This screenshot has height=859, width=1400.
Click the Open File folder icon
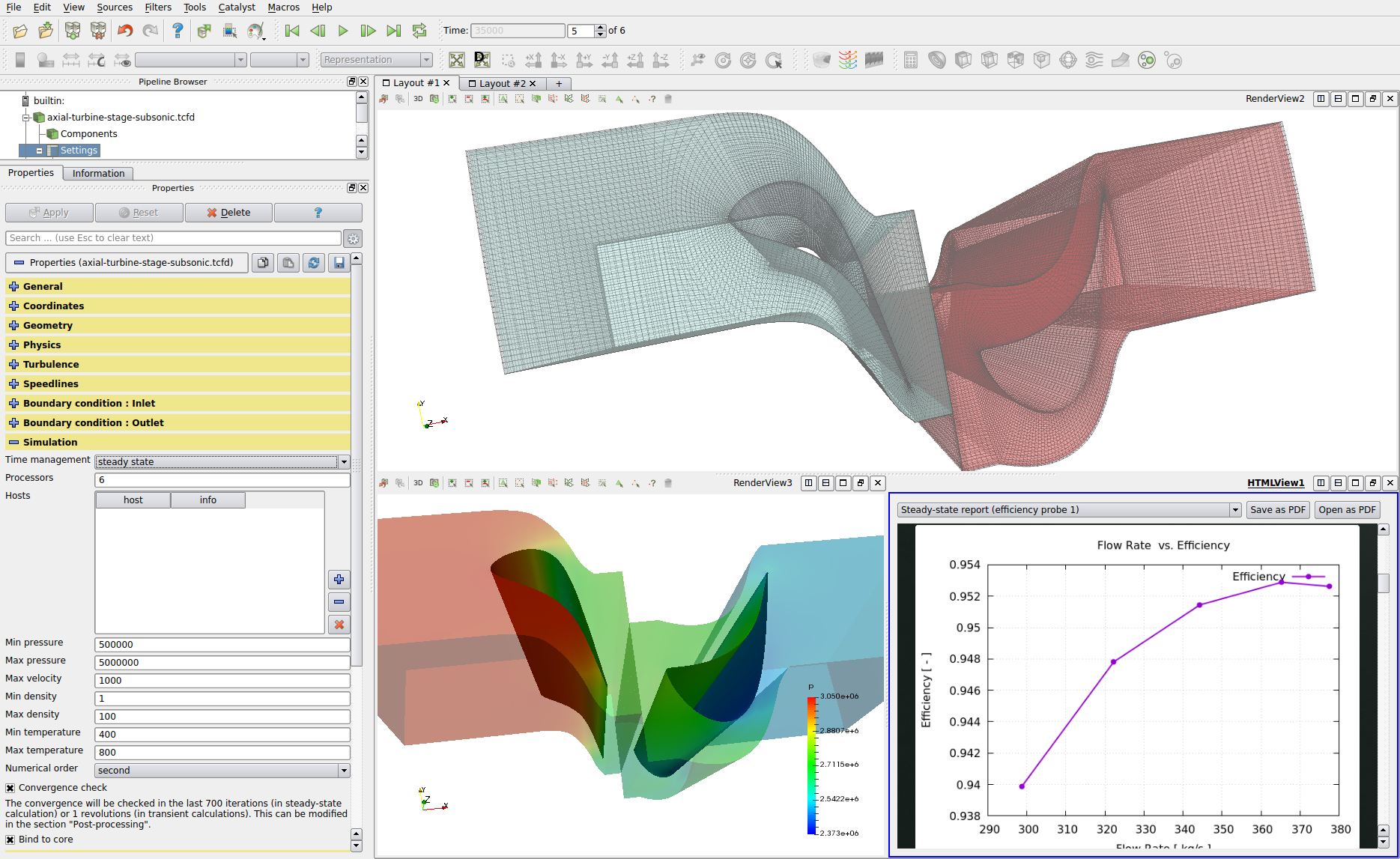pyautogui.click(x=20, y=31)
